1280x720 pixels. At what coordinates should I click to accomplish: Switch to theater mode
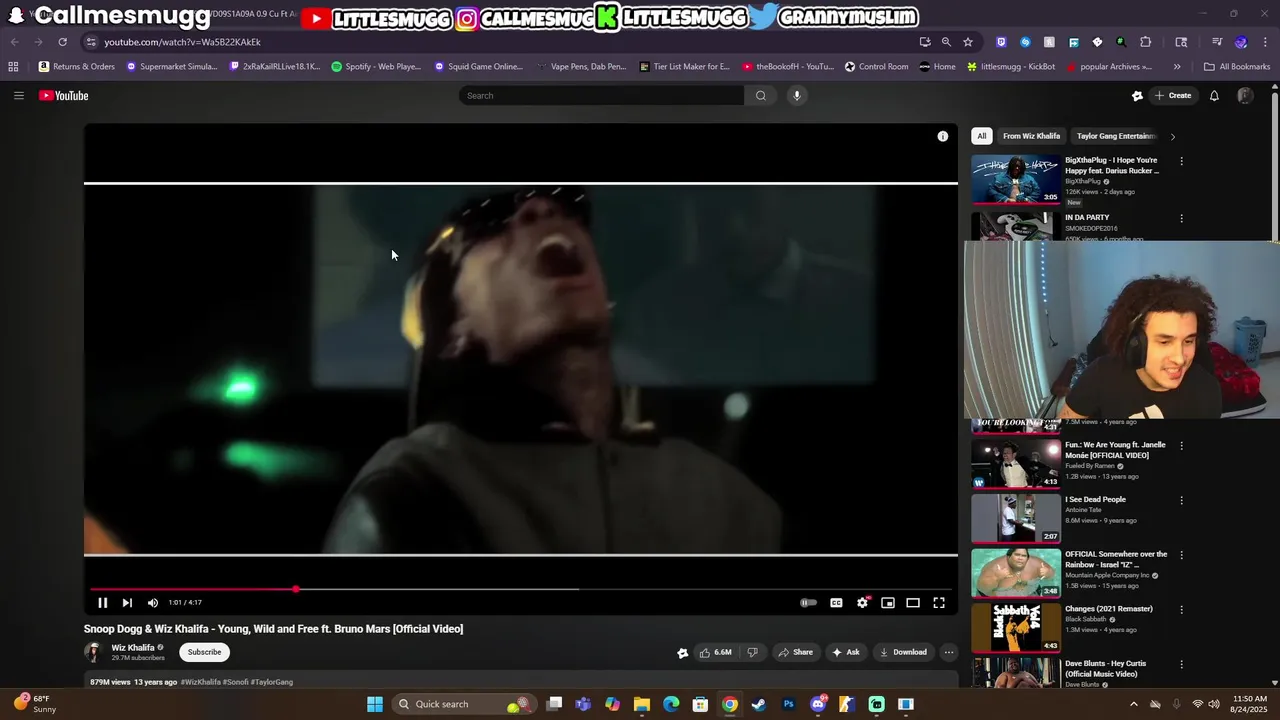(x=913, y=603)
